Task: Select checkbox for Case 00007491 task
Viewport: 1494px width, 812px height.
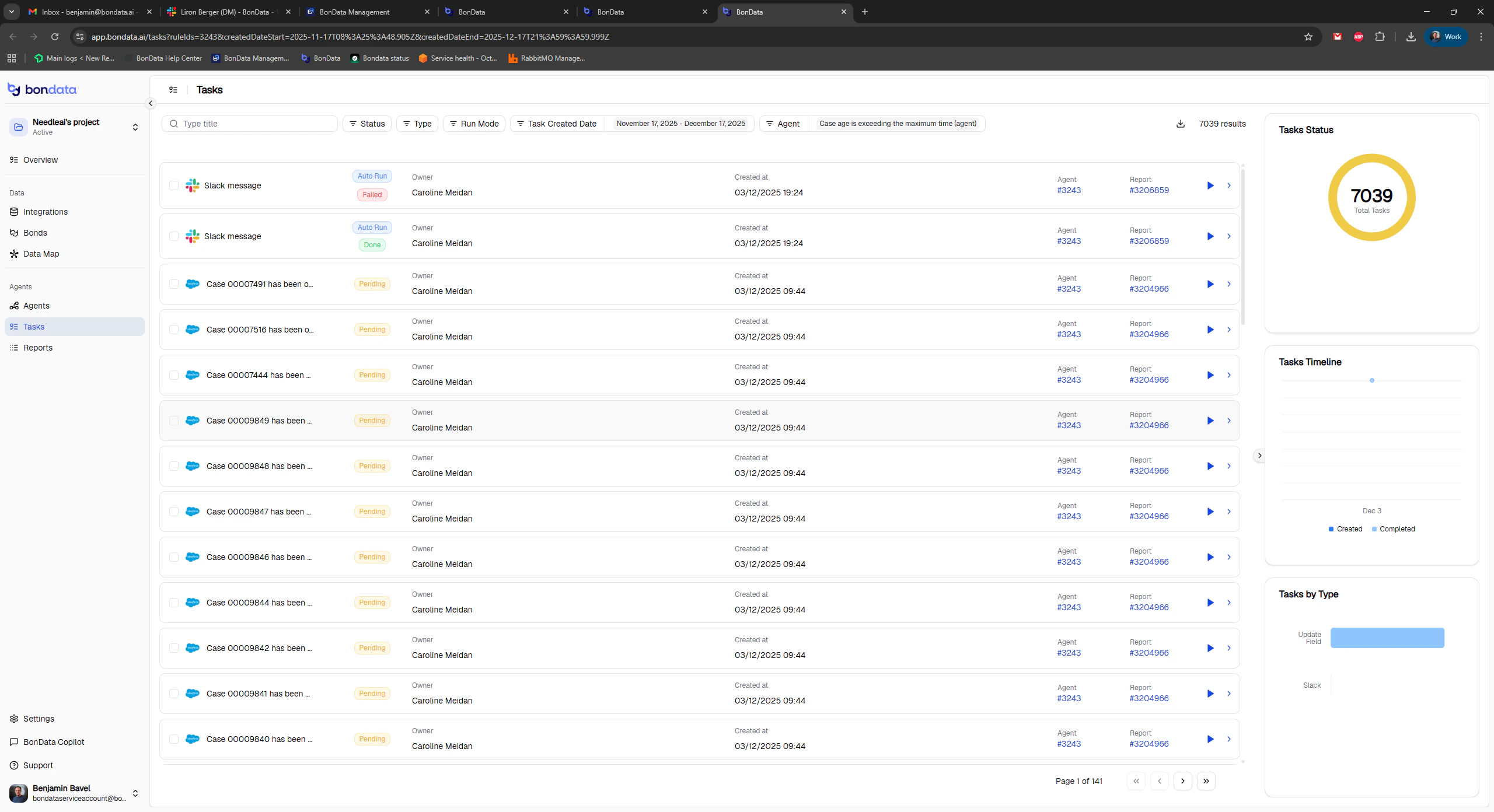Action: (x=174, y=284)
